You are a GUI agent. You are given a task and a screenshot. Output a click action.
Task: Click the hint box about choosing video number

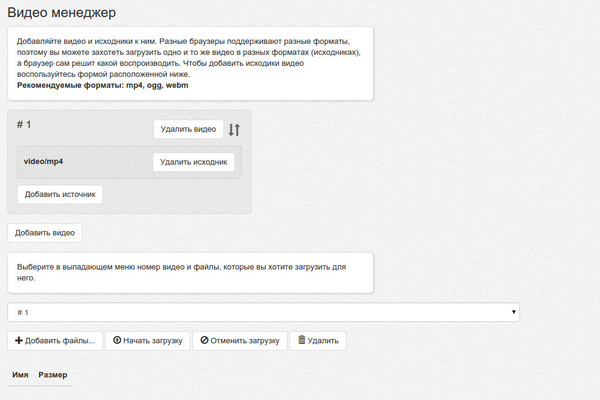tap(190, 273)
